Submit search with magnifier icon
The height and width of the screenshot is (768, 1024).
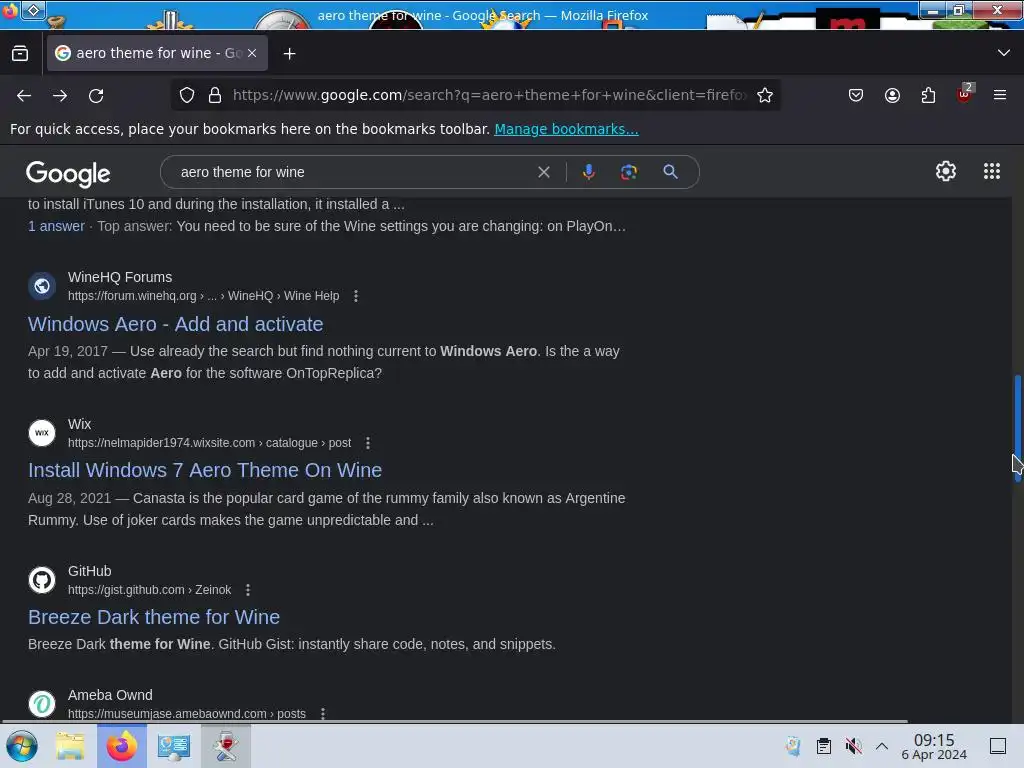pos(670,172)
